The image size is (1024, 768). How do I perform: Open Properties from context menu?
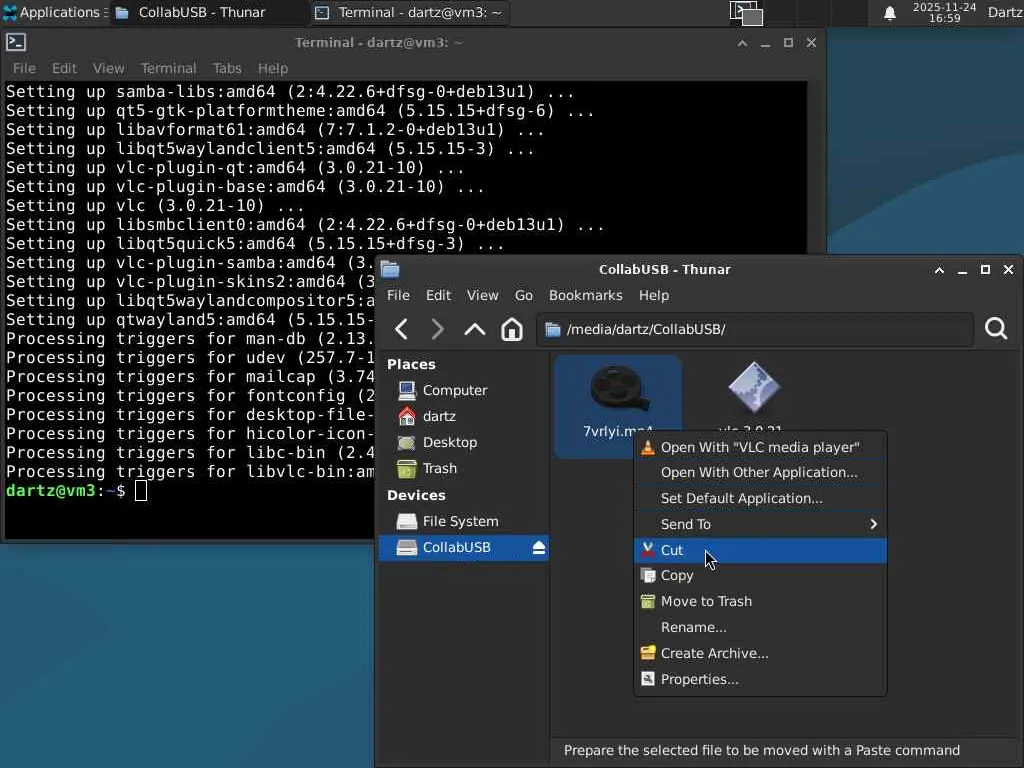pyautogui.click(x=760, y=680)
